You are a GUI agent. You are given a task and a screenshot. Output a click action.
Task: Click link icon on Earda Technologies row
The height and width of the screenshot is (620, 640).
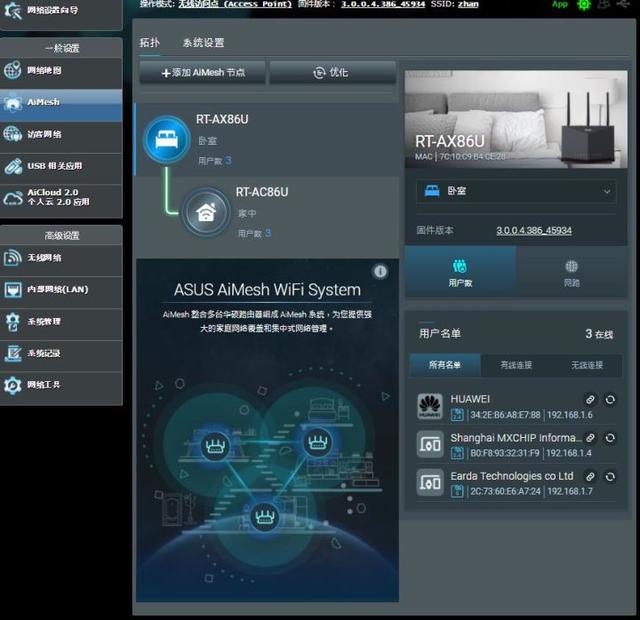click(590, 476)
